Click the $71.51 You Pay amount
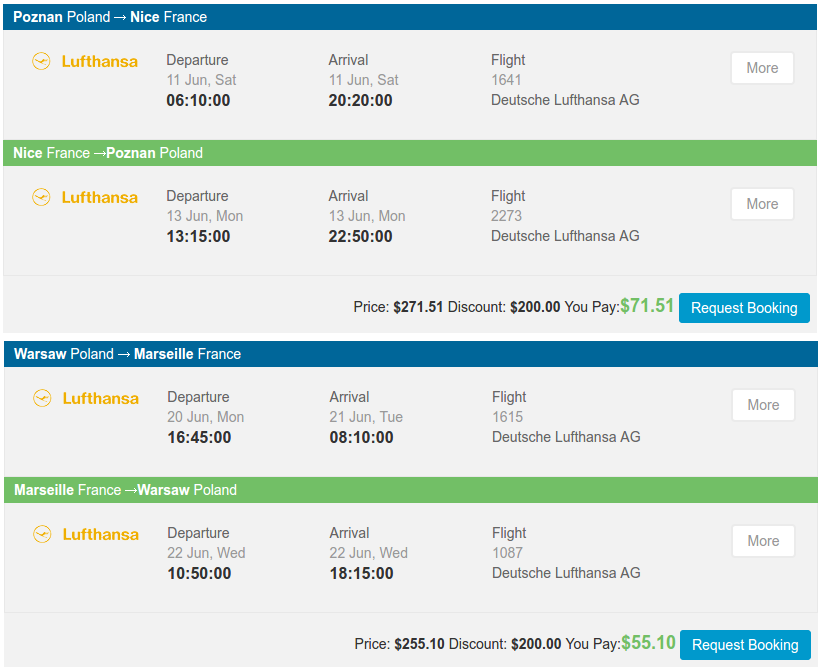The height and width of the screenshot is (667, 829). click(x=647, y=305)
